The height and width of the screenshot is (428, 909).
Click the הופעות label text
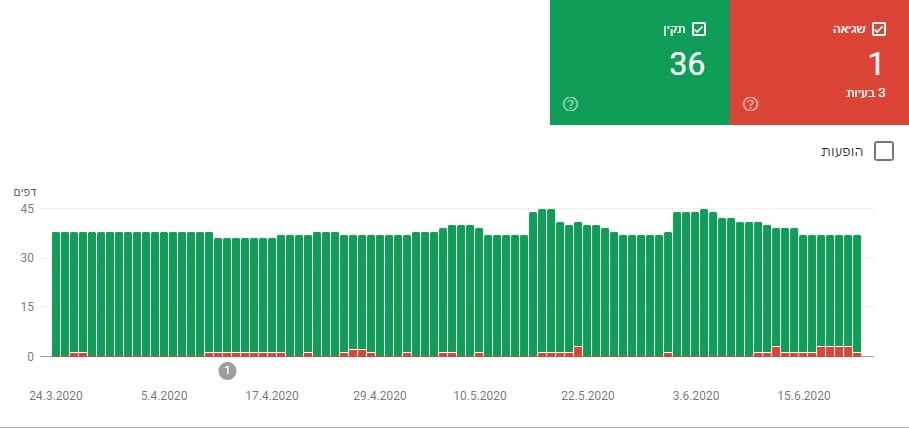click(x=842, y=152)
